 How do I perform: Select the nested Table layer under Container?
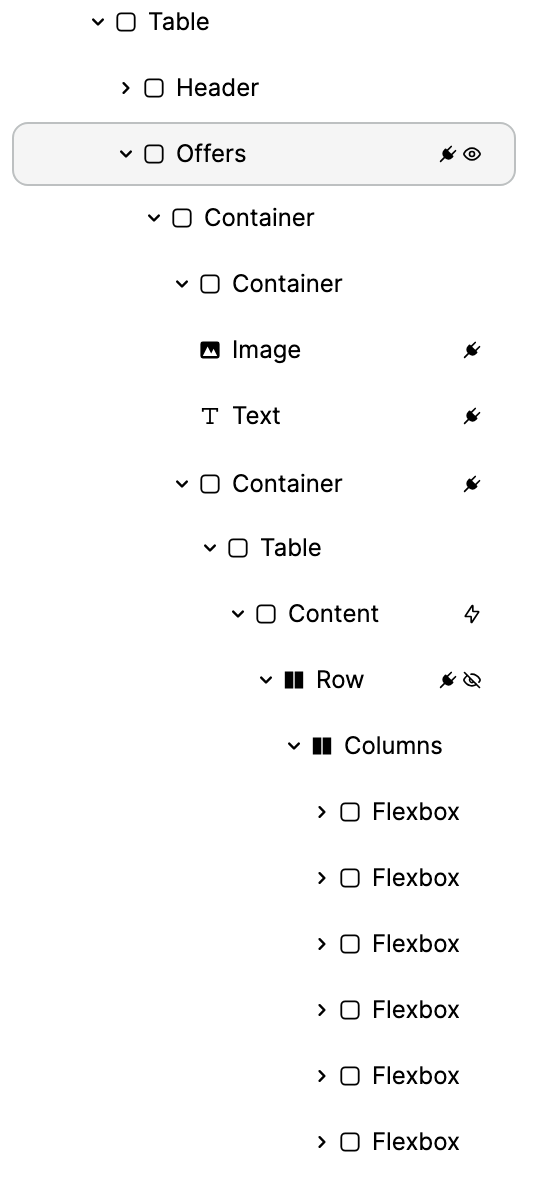pyautogui.click(x=291, y=548)
